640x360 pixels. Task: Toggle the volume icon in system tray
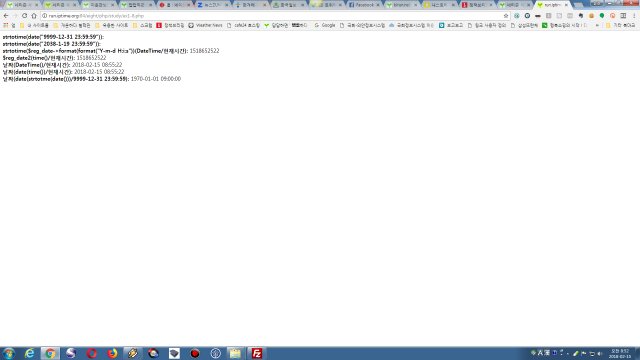point(600,353)
